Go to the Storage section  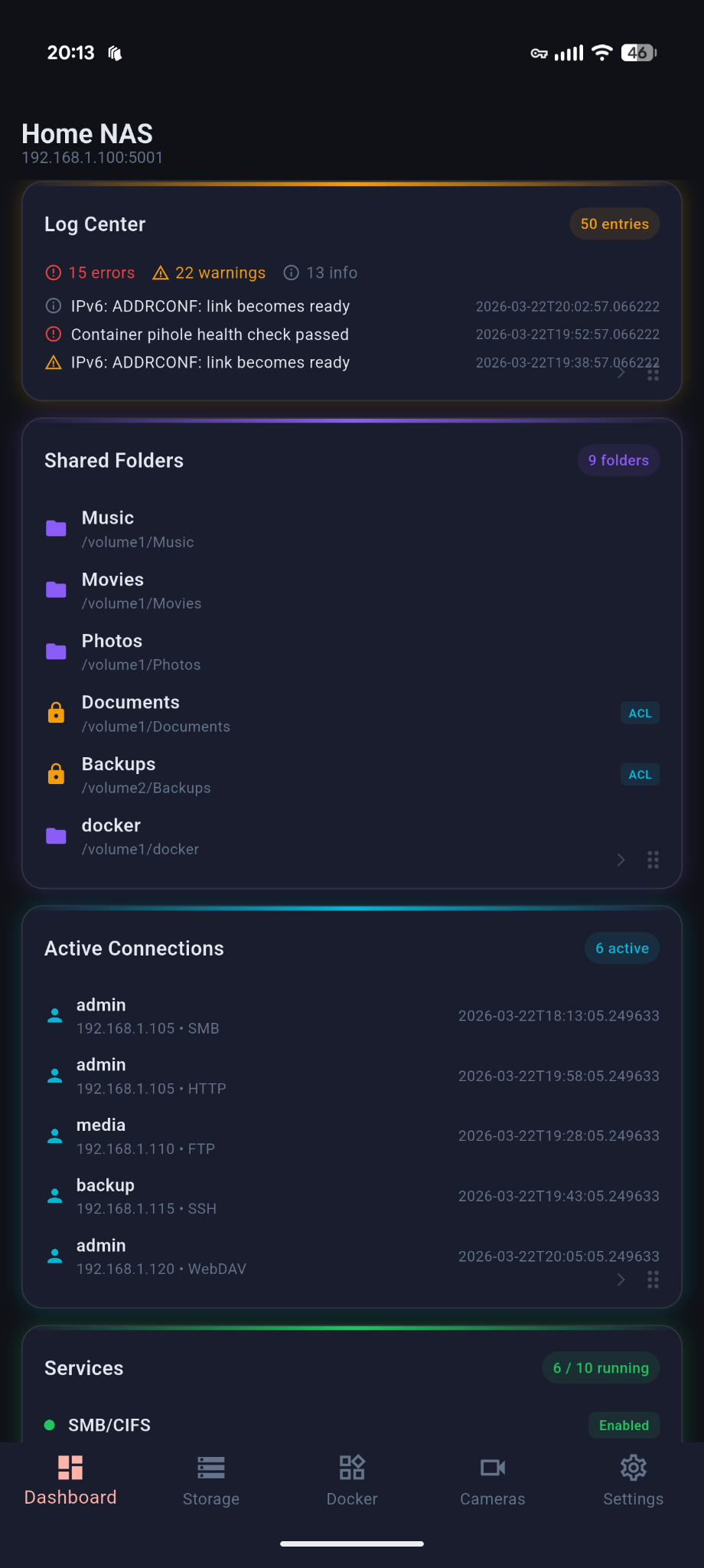coord(210,1481)
